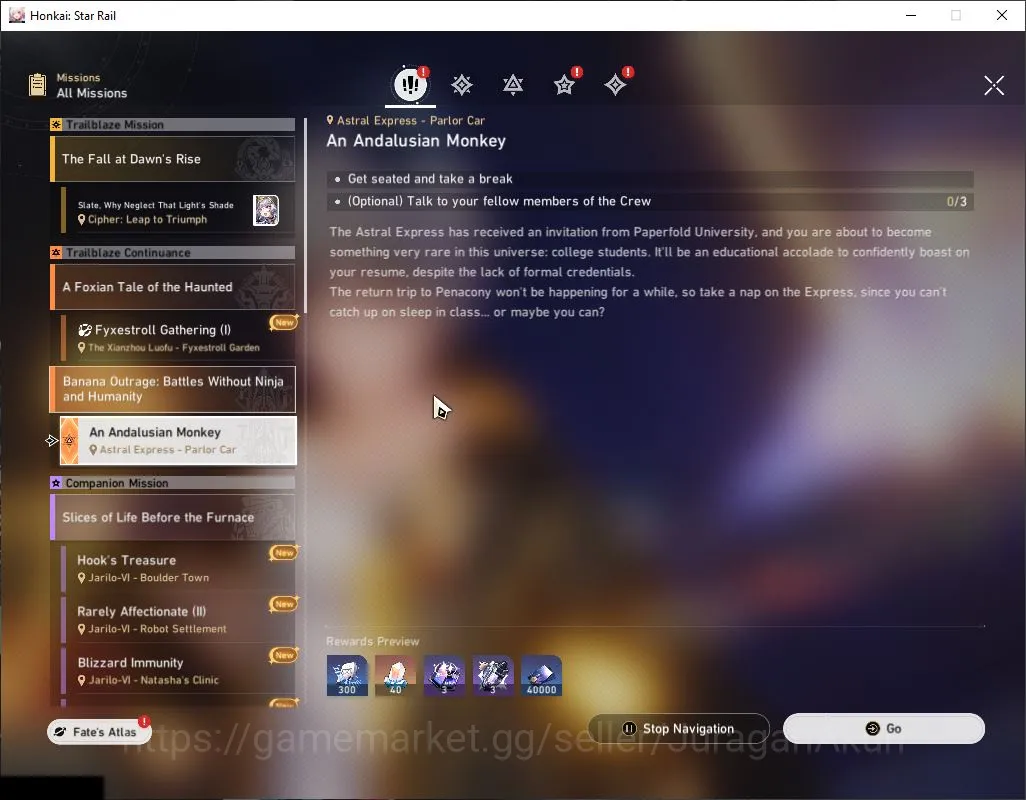1026x800 pixels.
Task: Click the orange icon beside Trailblaze Continuance header
Action: 56,252
